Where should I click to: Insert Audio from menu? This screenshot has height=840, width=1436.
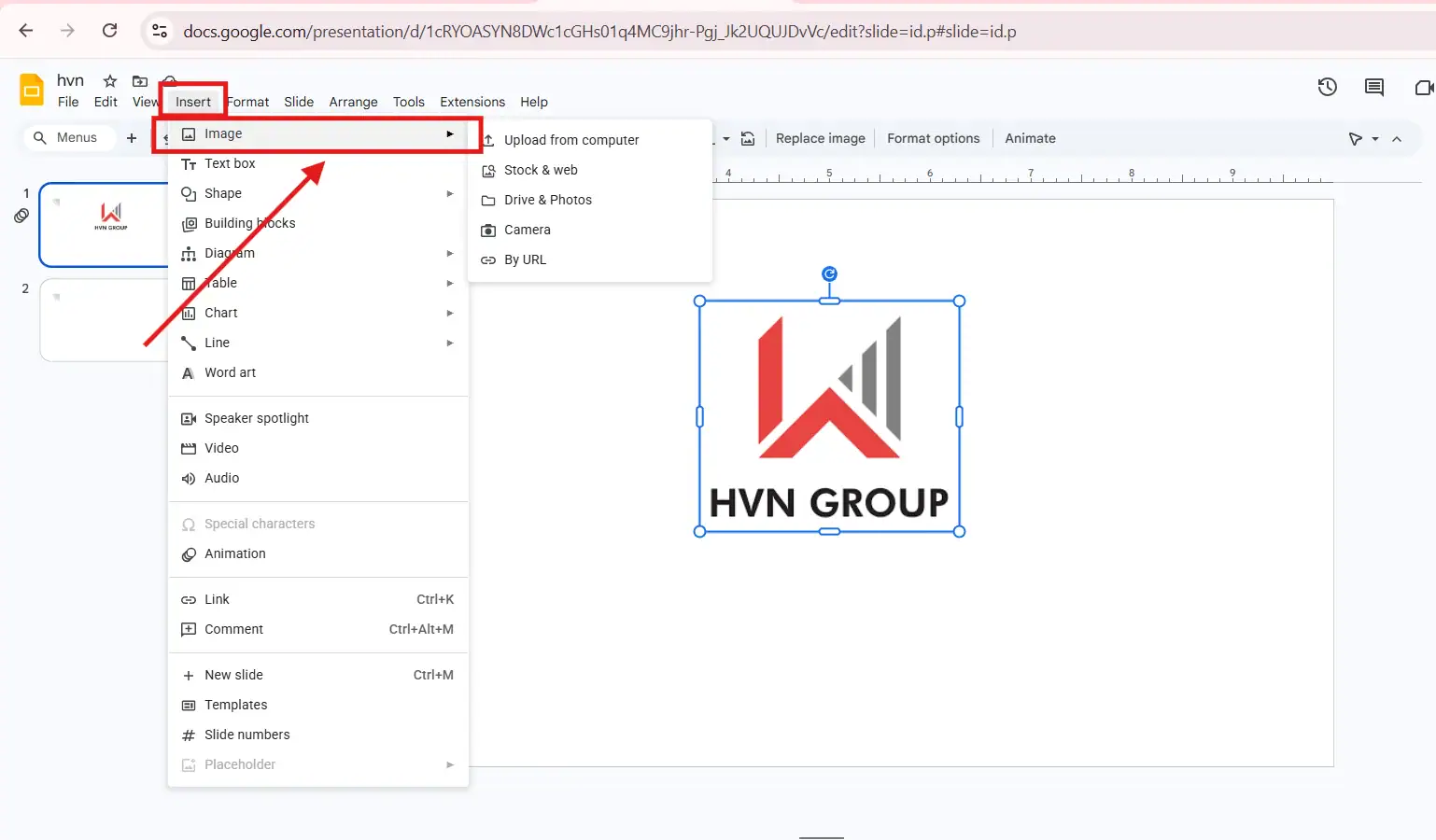click(x=317, y=478)
